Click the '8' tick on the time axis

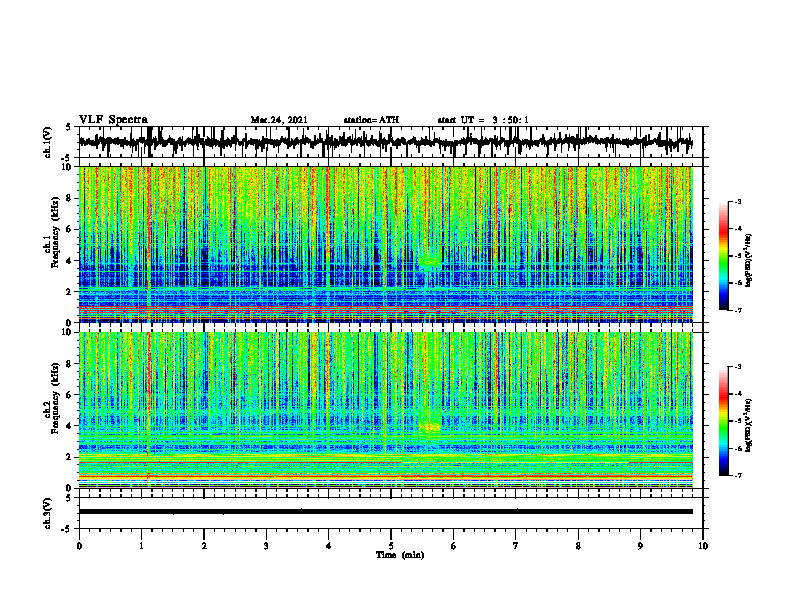(578, 546)
